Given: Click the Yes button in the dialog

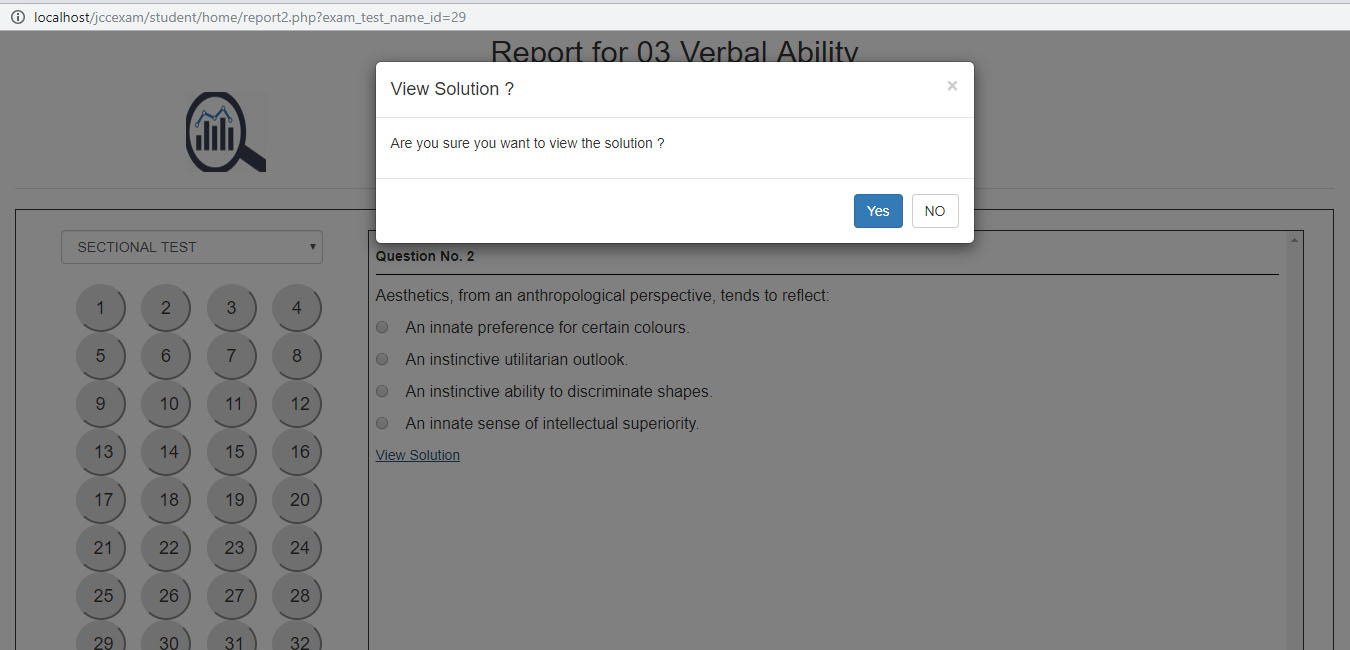Looking at the screenshot, I should [877, 211].
